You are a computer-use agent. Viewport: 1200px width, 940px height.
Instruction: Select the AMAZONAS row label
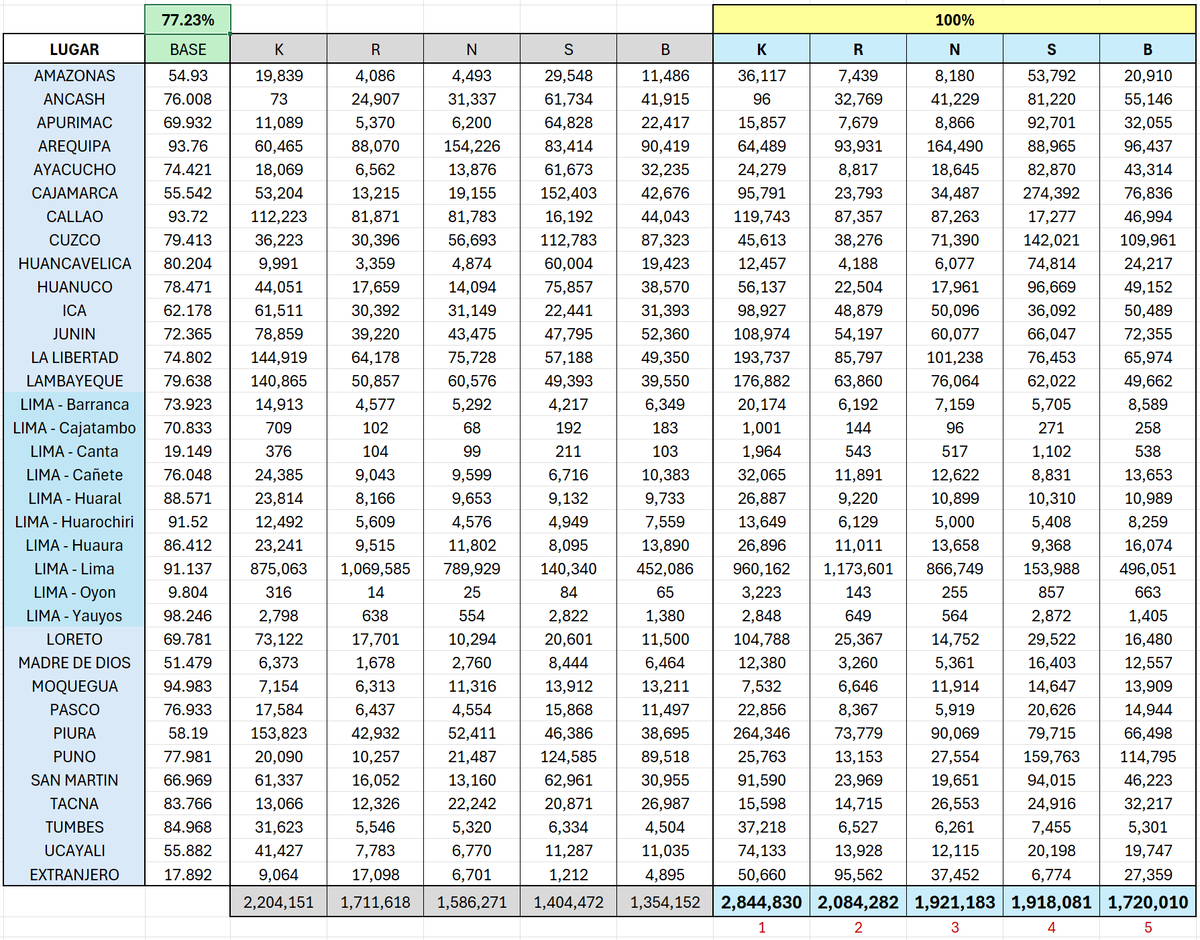pyautogui.click(x=74, y=76)
